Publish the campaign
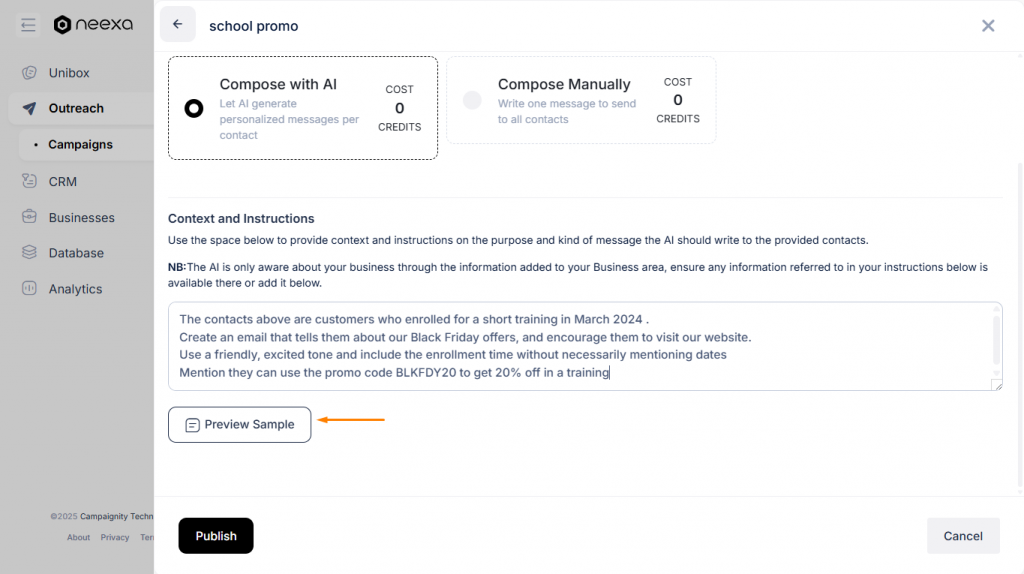Screen dimensions: 1024x574 click(x=216, y=536)
